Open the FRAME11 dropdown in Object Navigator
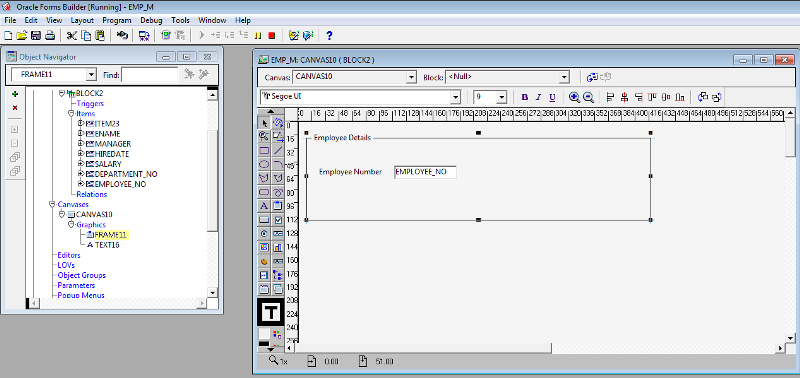 point(91,74)
